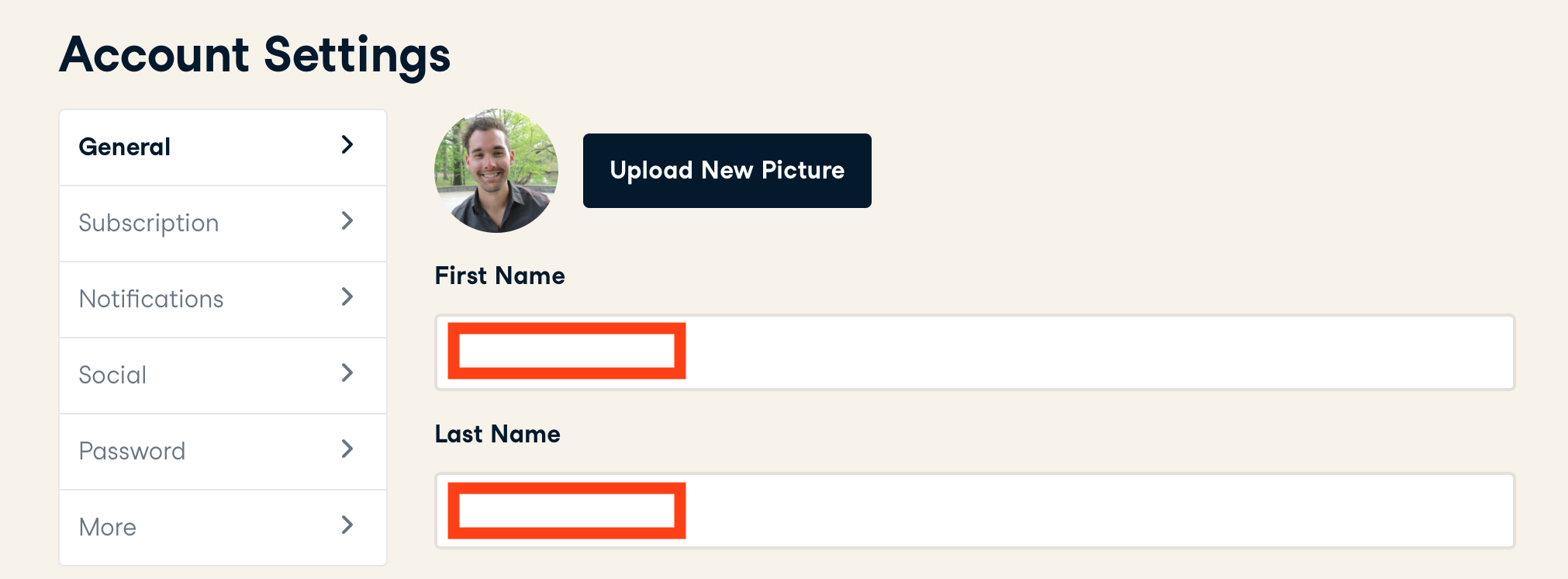Select the More menu item
Screen dimensions: 1568x579
(108, 527)
